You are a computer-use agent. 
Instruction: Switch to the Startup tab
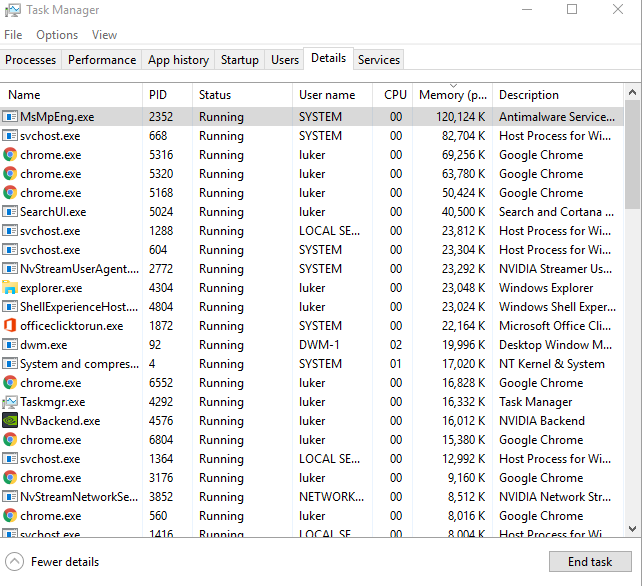[x=240, y=60]
